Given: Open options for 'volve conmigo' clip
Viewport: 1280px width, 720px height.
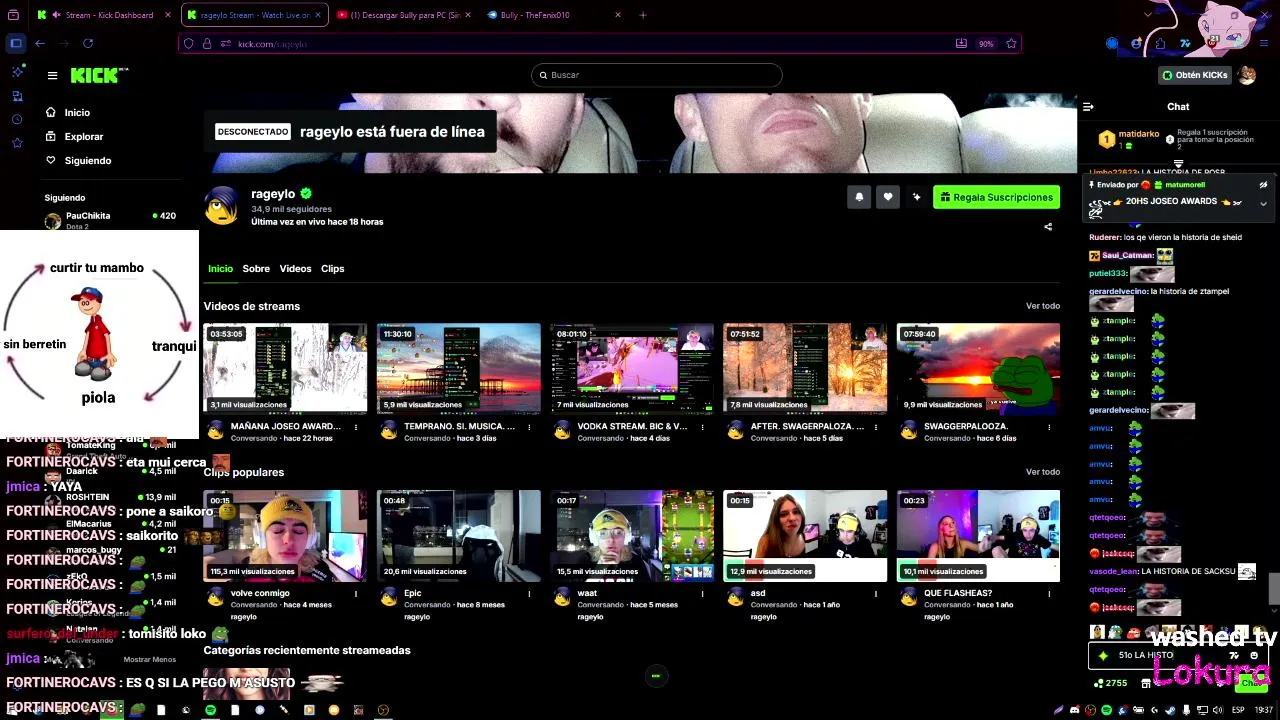Looking at the screenshot, I should pos(356,594).
